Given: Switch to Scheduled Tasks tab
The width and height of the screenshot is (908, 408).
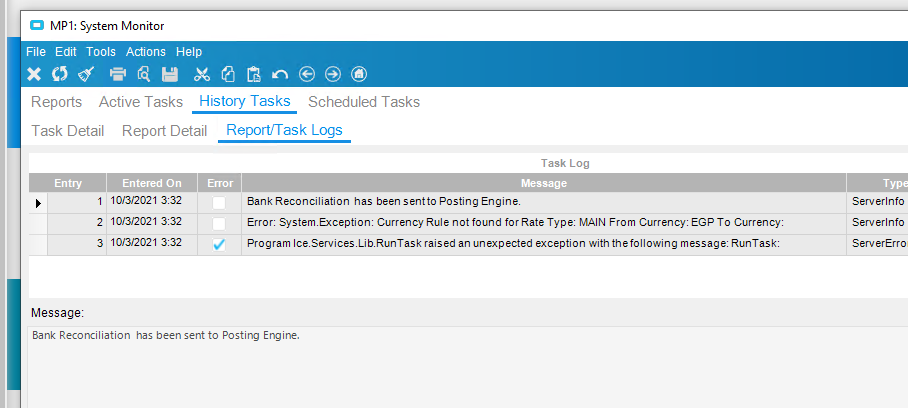Looking at the screenshot, I should 364,102.
